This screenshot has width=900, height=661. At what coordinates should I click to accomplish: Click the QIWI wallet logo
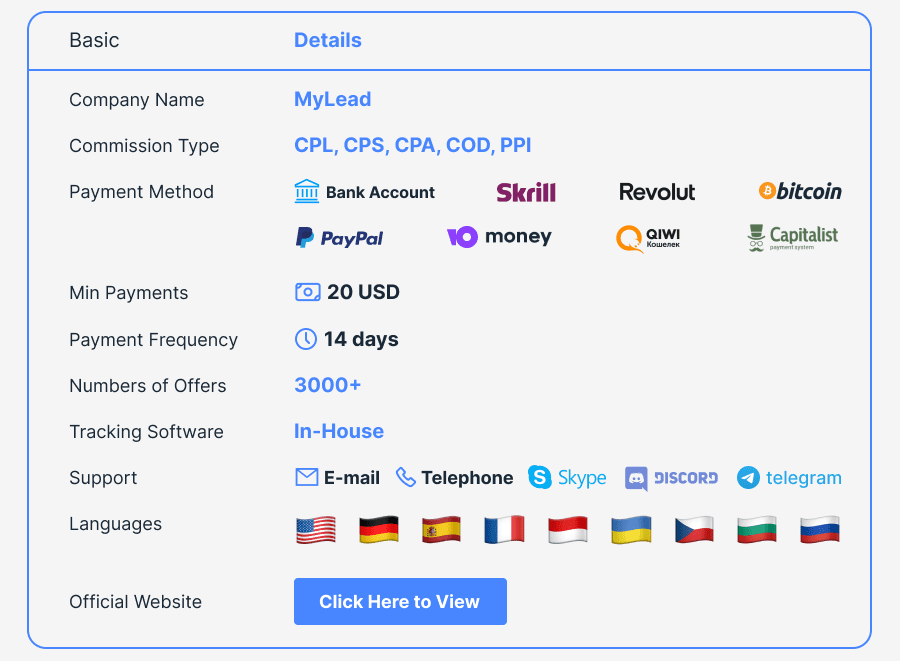tap(648, 239)
